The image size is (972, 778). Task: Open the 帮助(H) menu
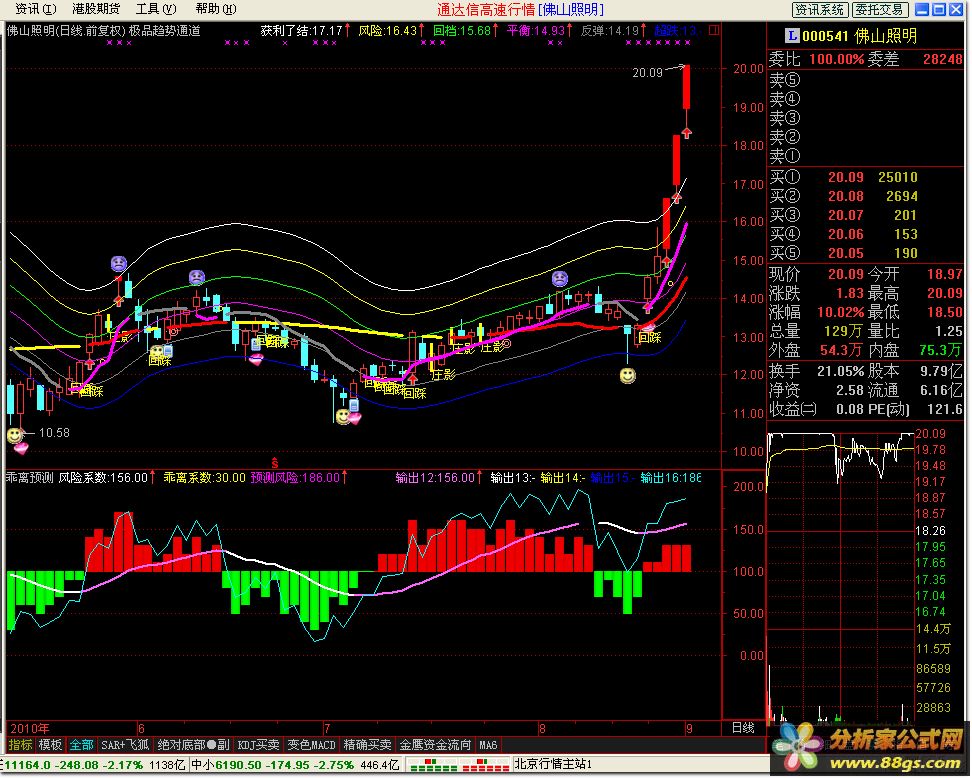[216, 9]
